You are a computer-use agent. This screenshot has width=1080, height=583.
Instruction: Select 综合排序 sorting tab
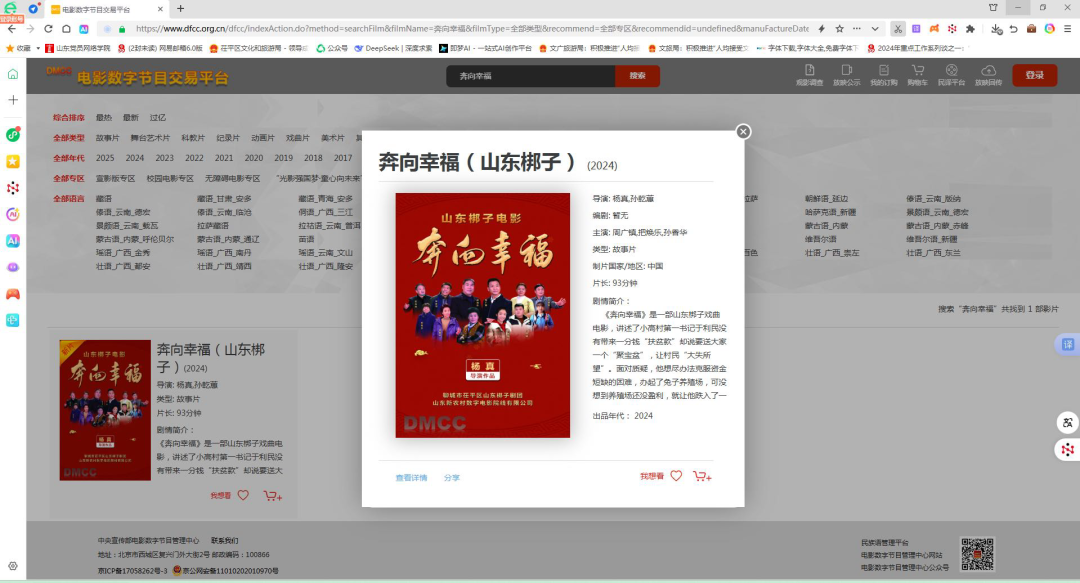pos(69,118)
